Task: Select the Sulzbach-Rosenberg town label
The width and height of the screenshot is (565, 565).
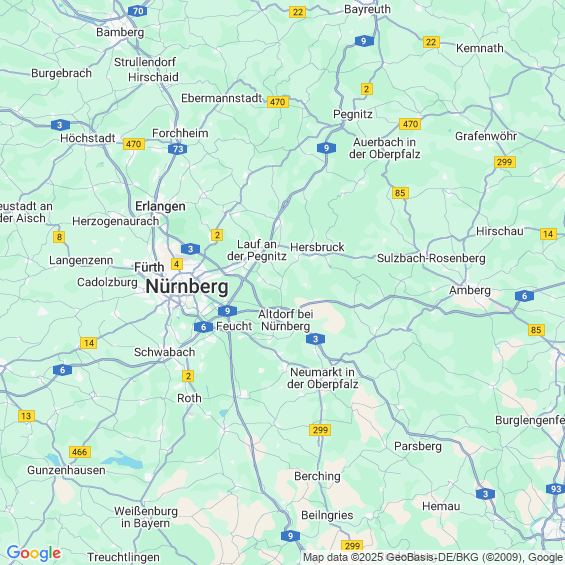Action: pos(431,258)
